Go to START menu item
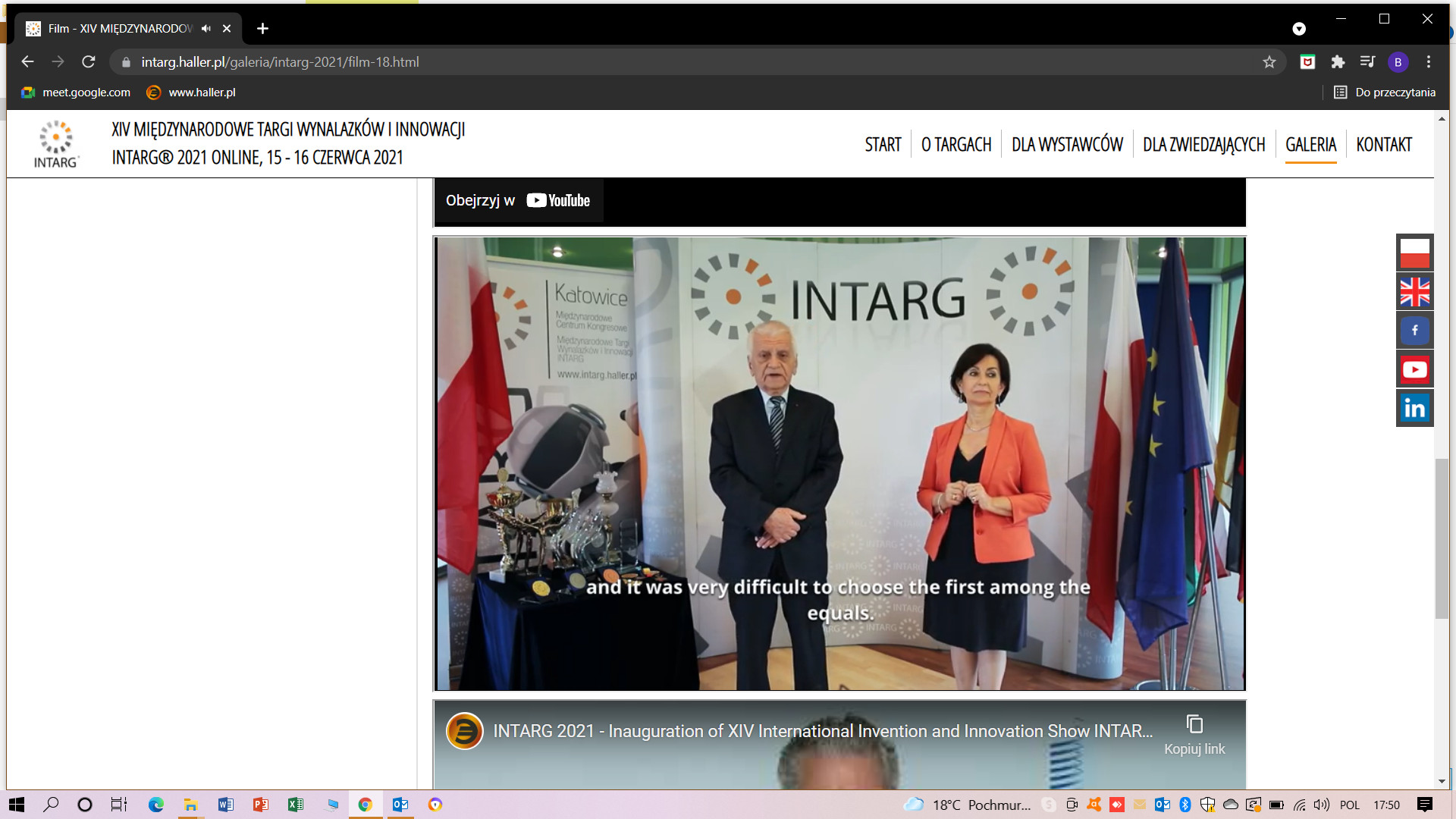Image resolution: width=1456 pixels, height=819 pixels. point(883,145)
